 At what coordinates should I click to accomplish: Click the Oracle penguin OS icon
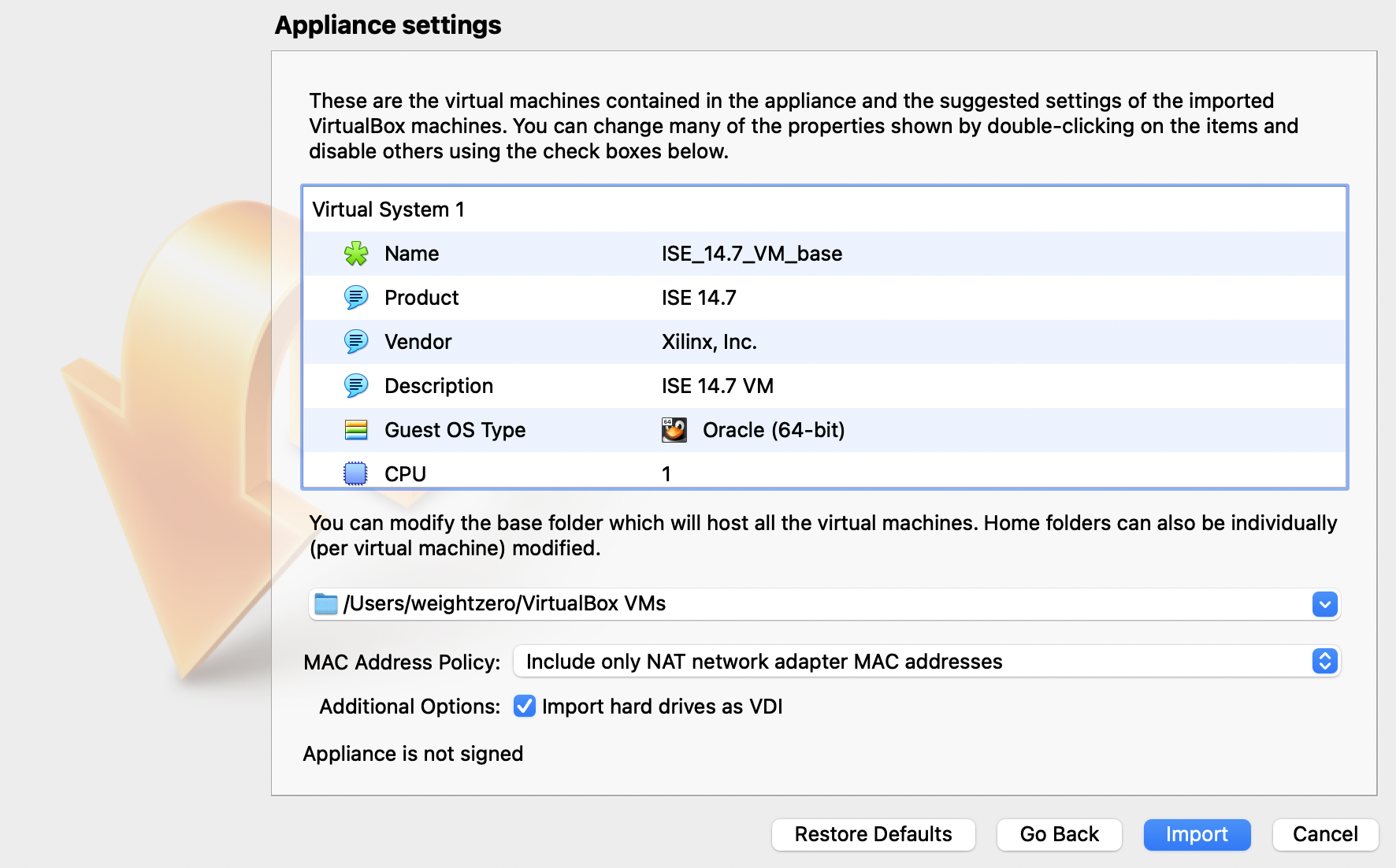(x=674, y=430)
